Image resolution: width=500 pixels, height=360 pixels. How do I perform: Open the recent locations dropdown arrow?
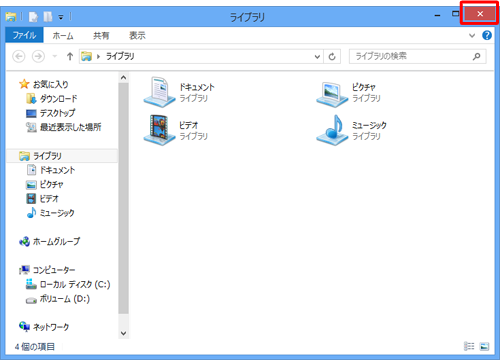coord(55,56)
